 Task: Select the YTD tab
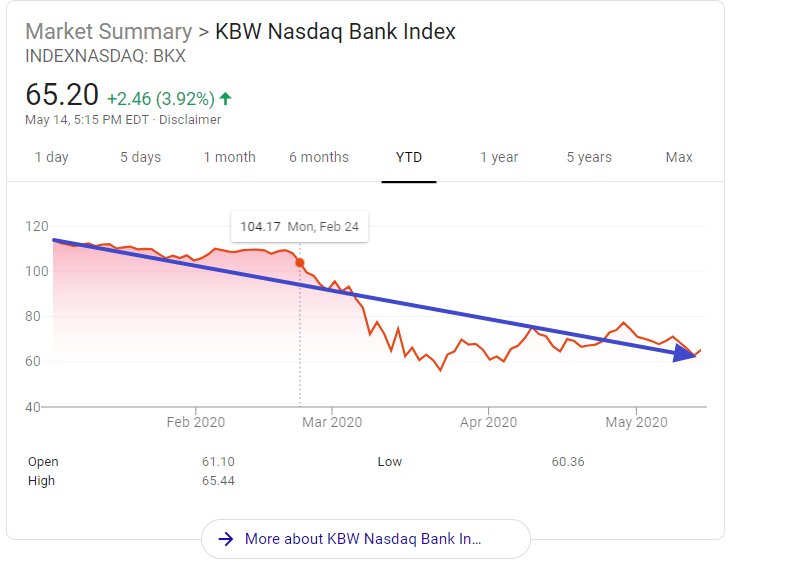click(x=409, y=157)
